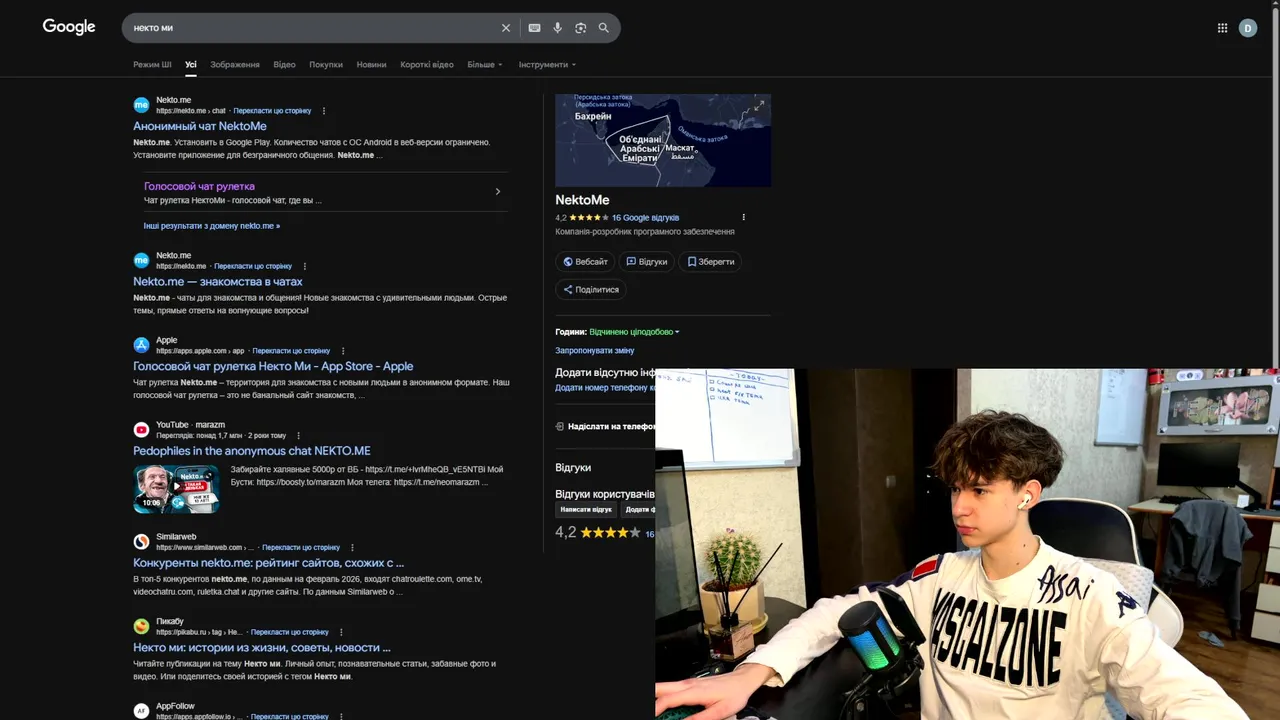Open Nekto.me — знакомства в чатах result
Screen dimensions: 1280x720
click(x=218, y=282)
